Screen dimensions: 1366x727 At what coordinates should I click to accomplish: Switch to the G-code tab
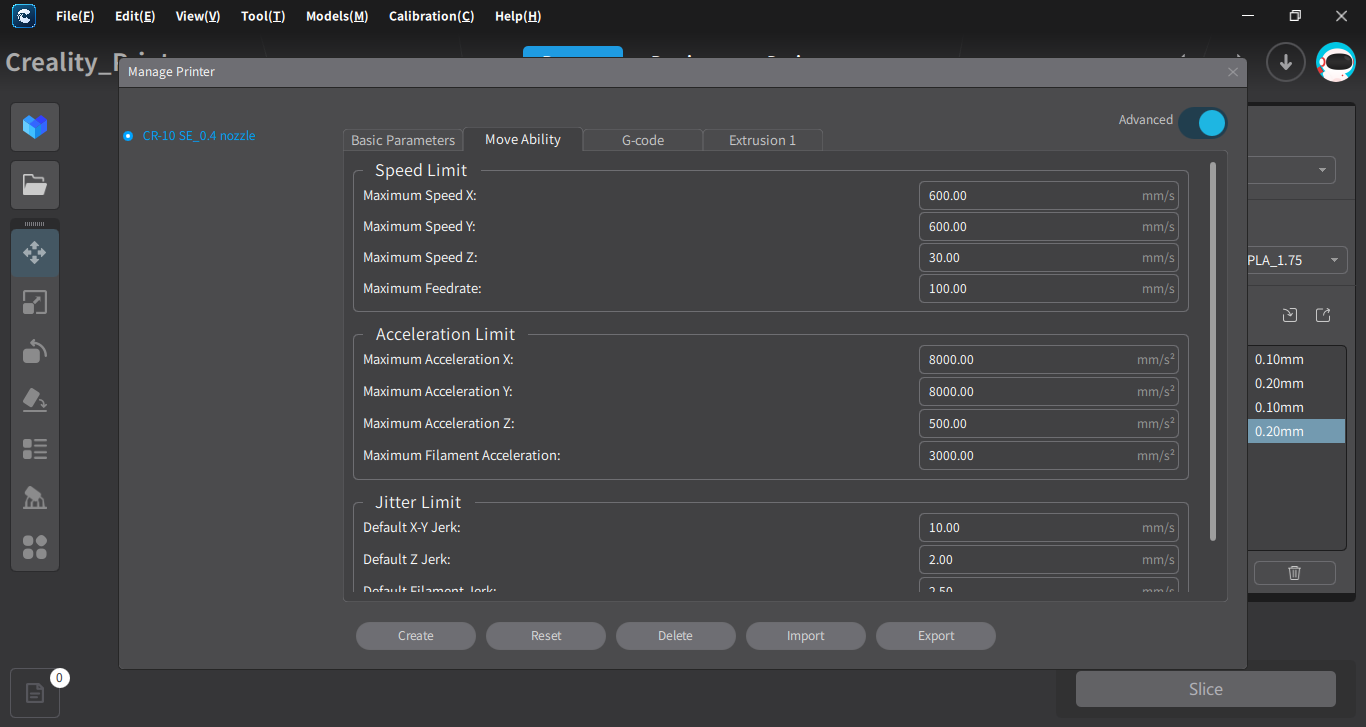coord(643,140)
